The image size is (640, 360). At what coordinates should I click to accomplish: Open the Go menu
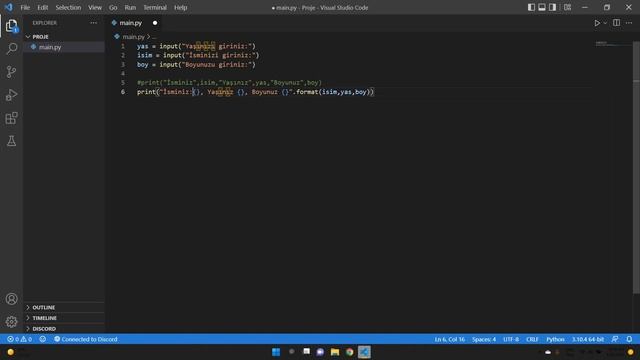click(x=113, y=7)
